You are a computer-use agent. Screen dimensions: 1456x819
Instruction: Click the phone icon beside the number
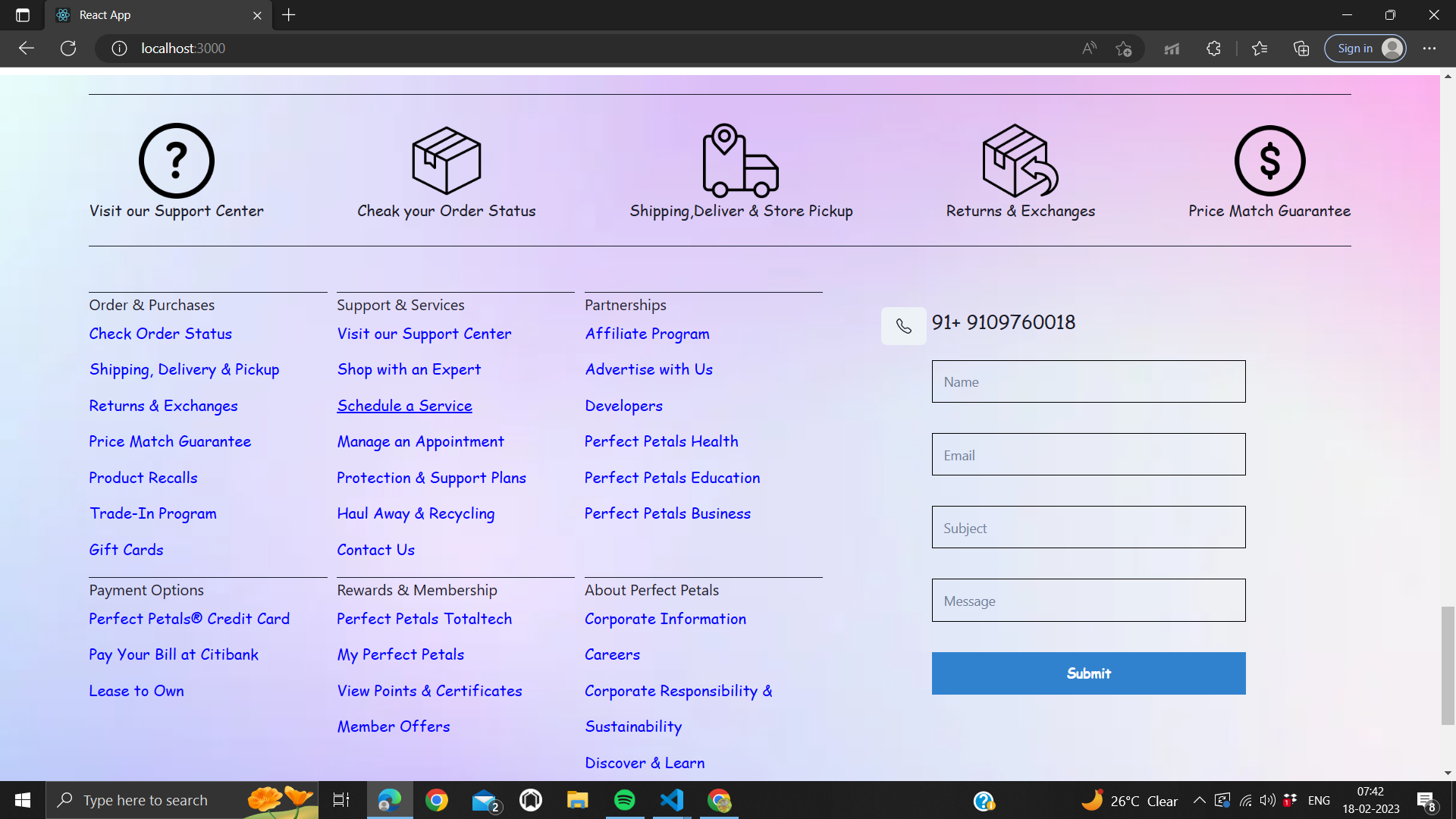(903, 326)
